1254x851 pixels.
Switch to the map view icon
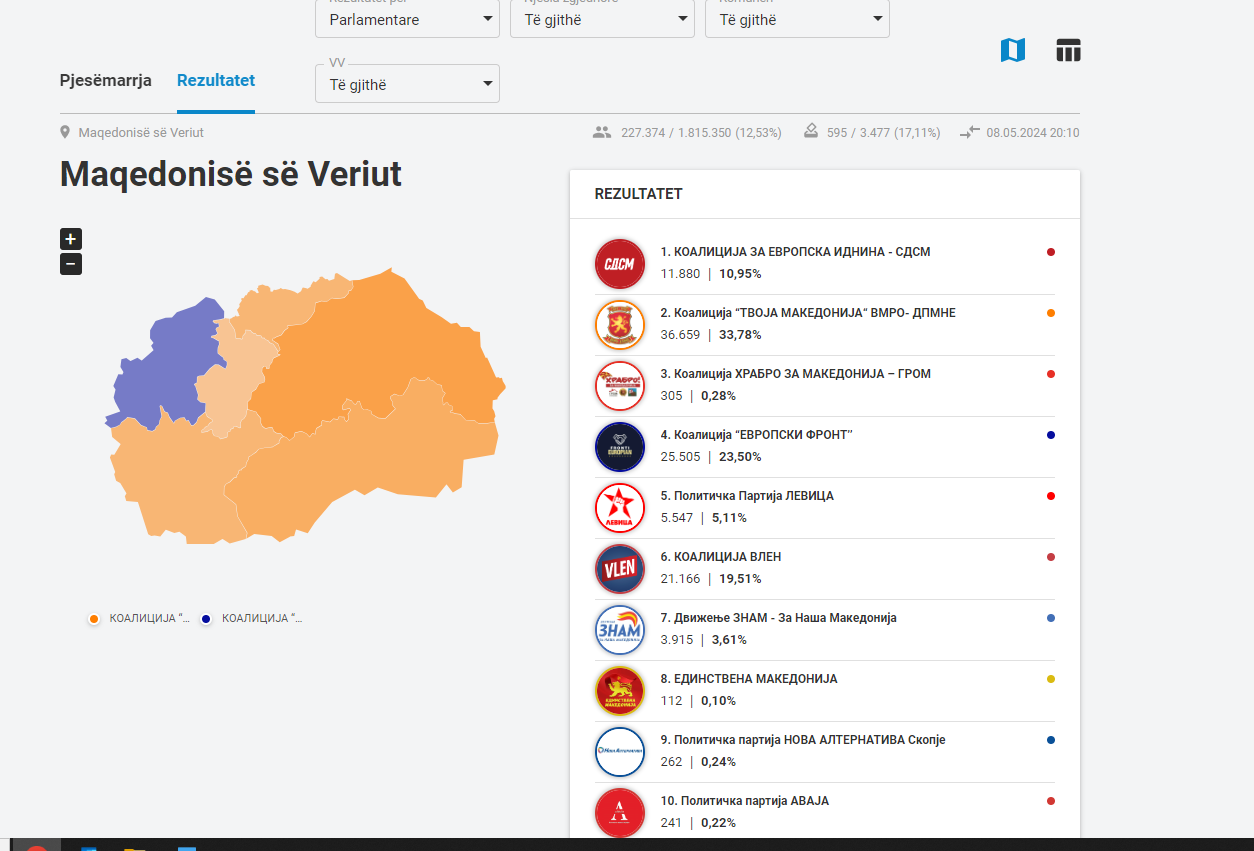[1013, 50]
